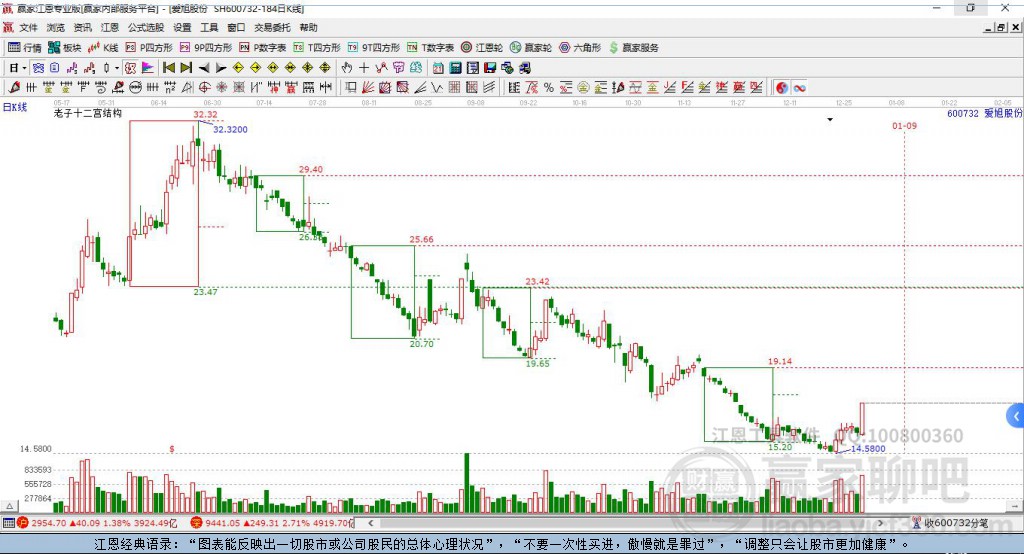Open the 文件 menu
This screenshot has width=1024, height=554.
click(x=28, y=27)
